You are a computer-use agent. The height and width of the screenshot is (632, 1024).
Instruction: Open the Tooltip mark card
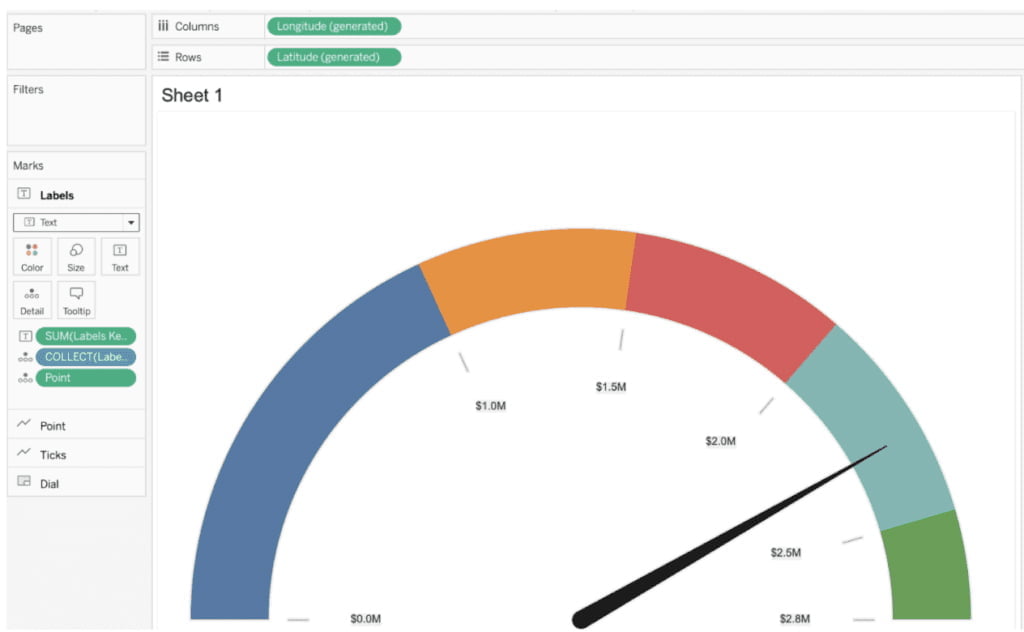pos(76,299)
